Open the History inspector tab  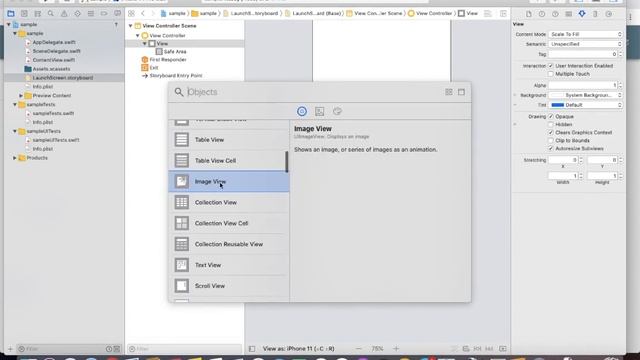tap(542, 14)
